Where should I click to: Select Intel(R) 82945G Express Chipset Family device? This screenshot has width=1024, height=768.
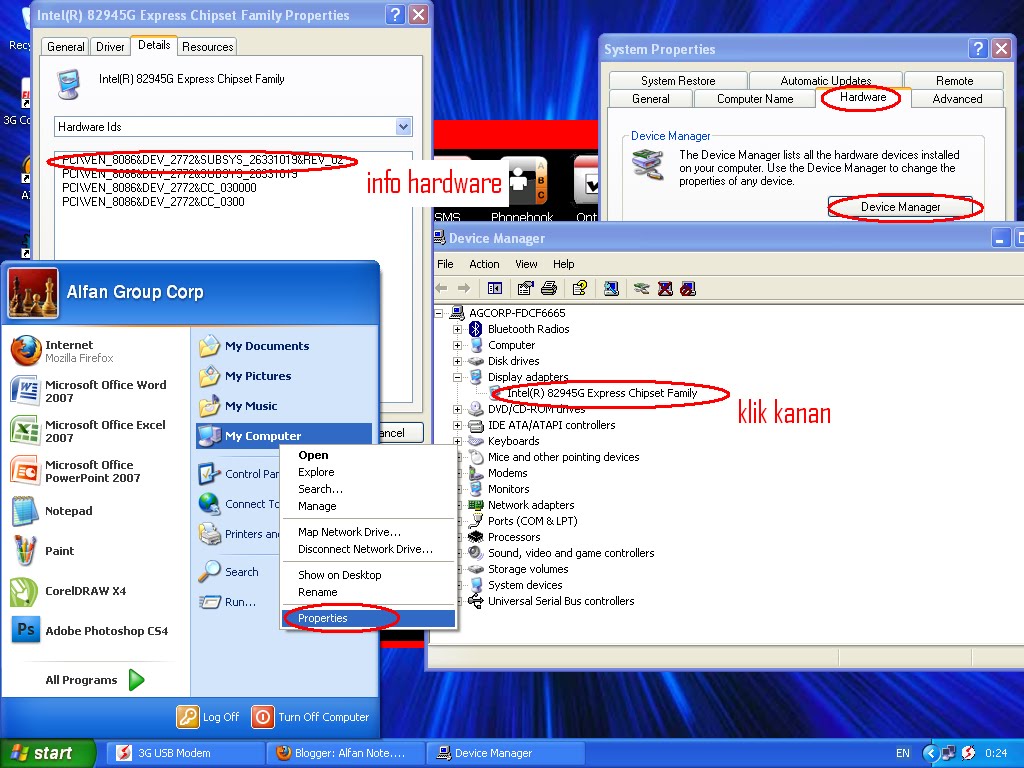602,393
